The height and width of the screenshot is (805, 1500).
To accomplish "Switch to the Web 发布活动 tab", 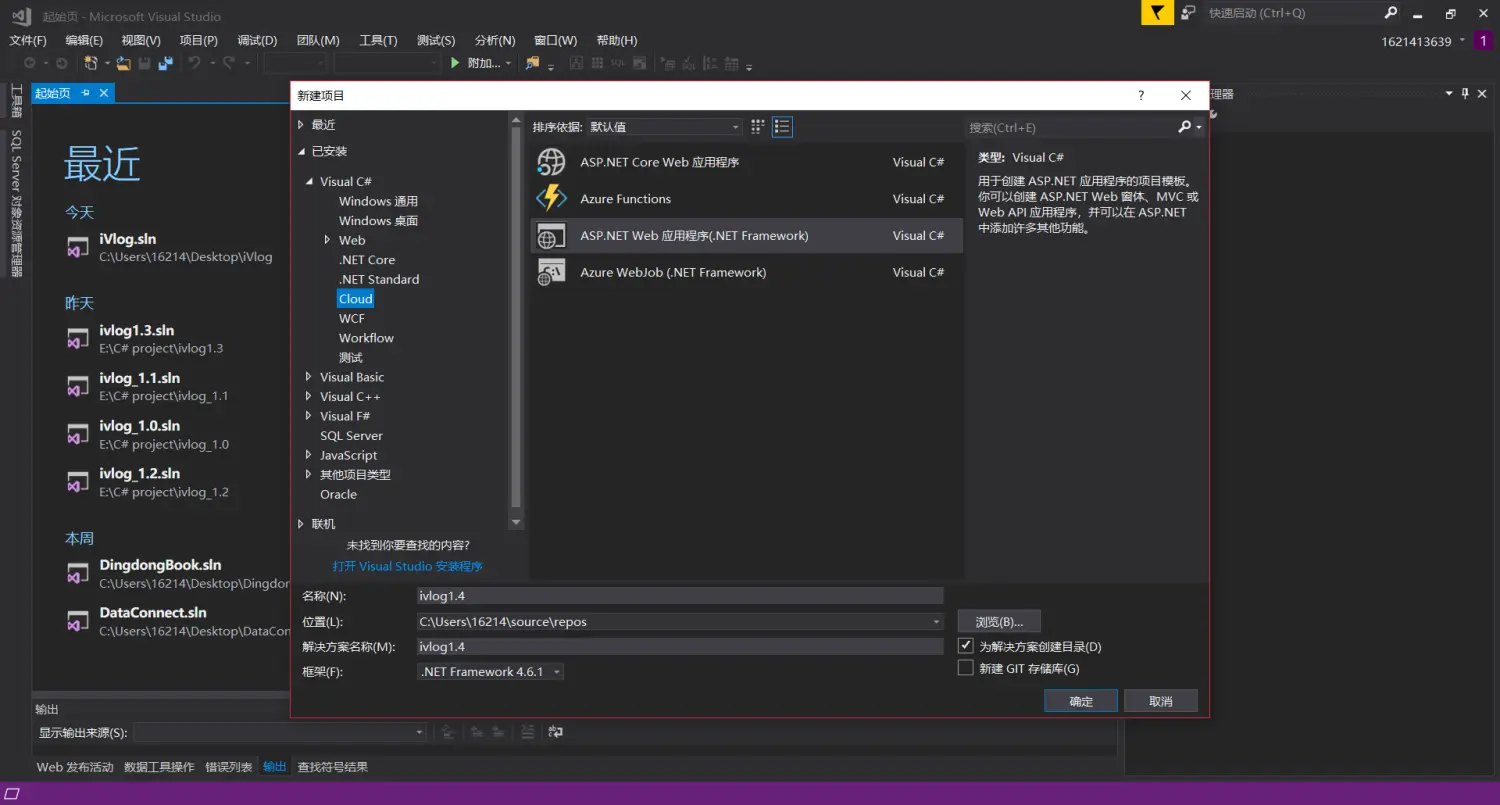I will click(75, 767).
